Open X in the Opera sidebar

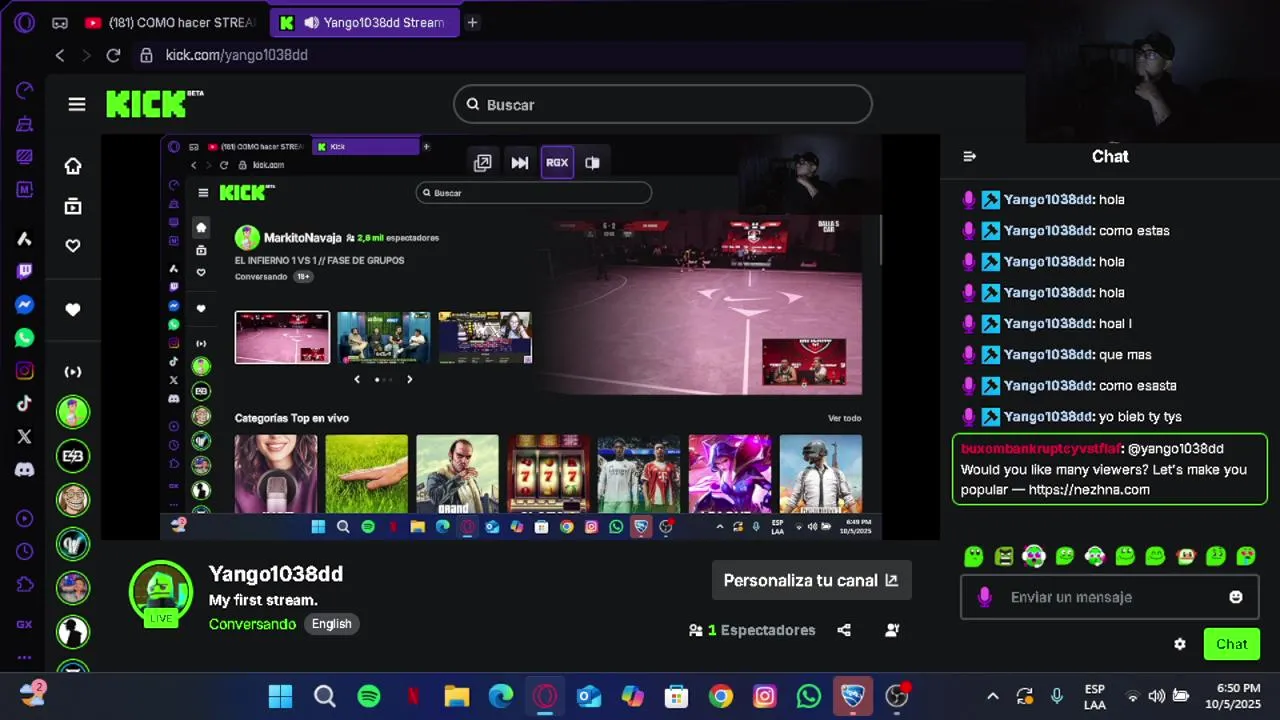pos(25,436)
